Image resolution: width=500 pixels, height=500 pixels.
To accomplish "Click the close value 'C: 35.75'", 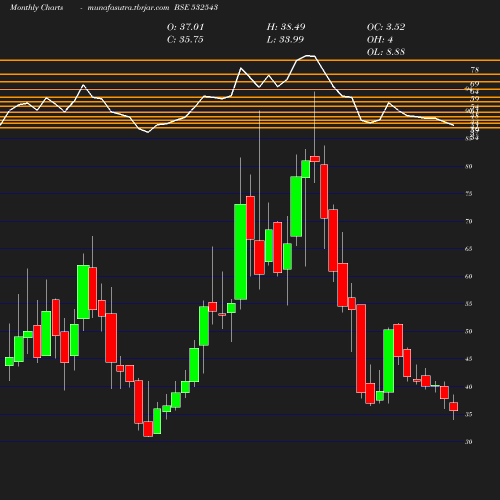I will (x=185, y=39).
